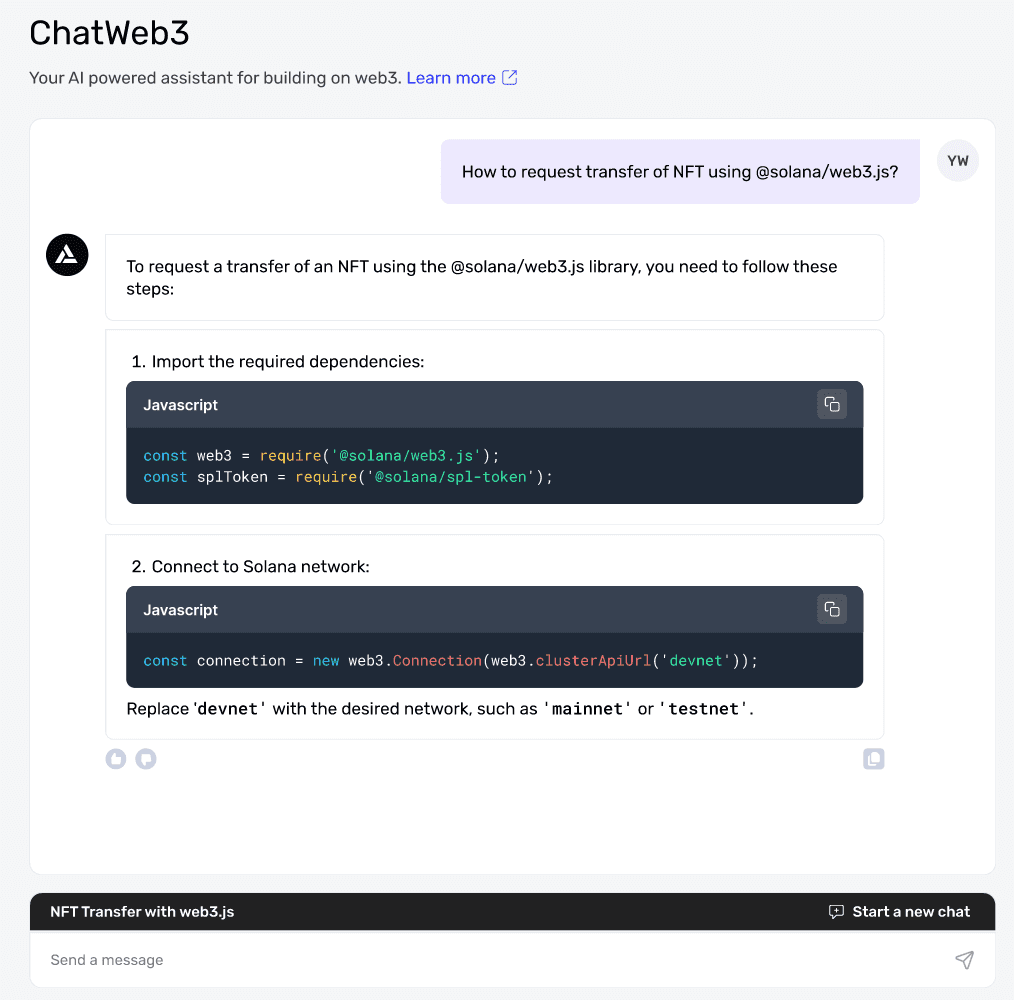Start a new chat
The image size is (1014, 1000).
click(910, 911)
